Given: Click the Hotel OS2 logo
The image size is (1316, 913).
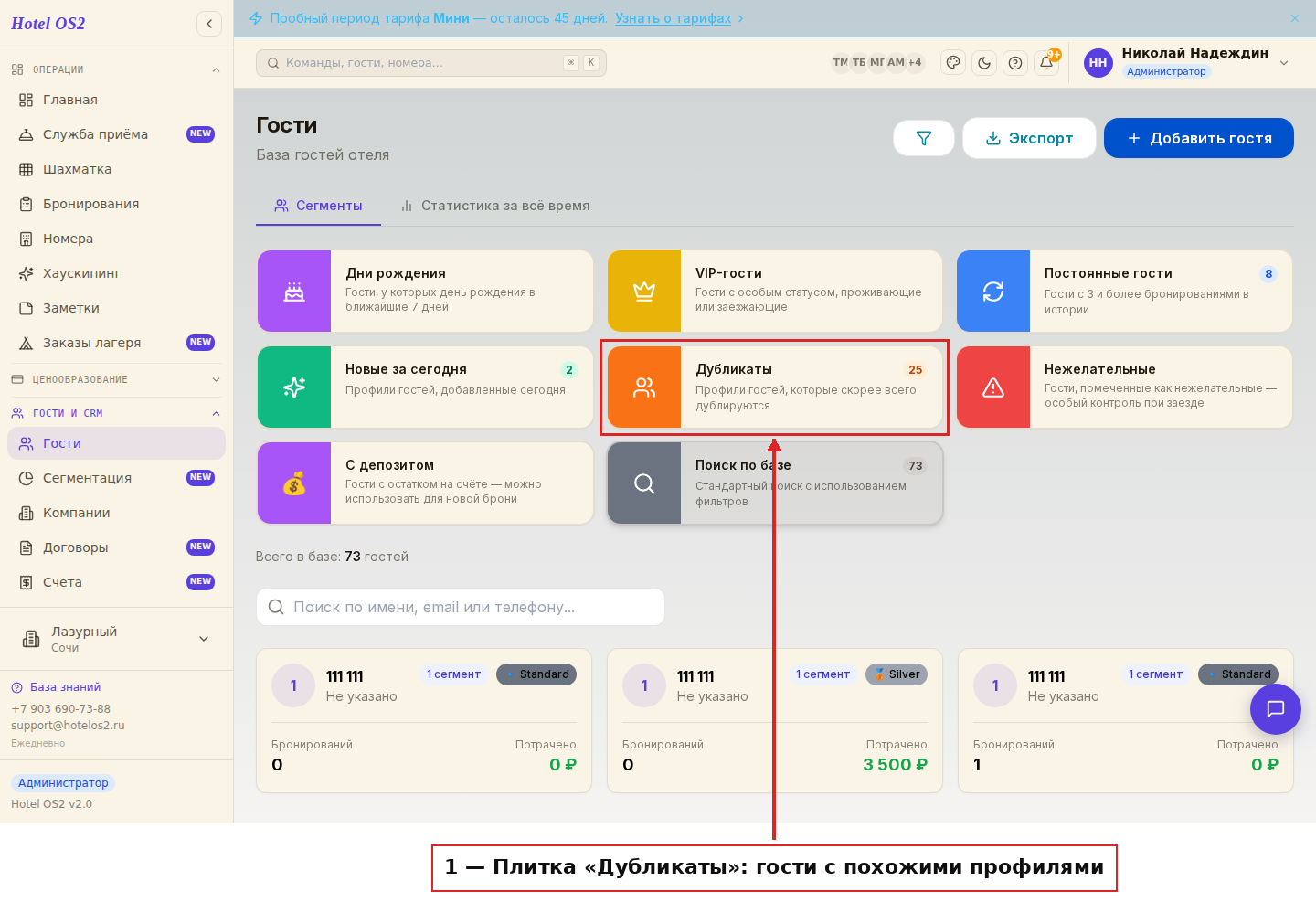Looking at the screenshot, I should [48, 24].
